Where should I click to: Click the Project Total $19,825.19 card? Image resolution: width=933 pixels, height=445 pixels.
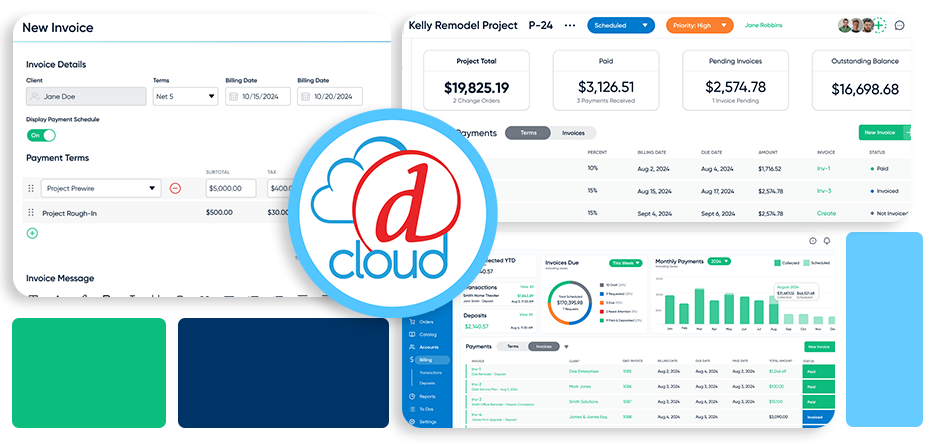click(x=476, y=80)
